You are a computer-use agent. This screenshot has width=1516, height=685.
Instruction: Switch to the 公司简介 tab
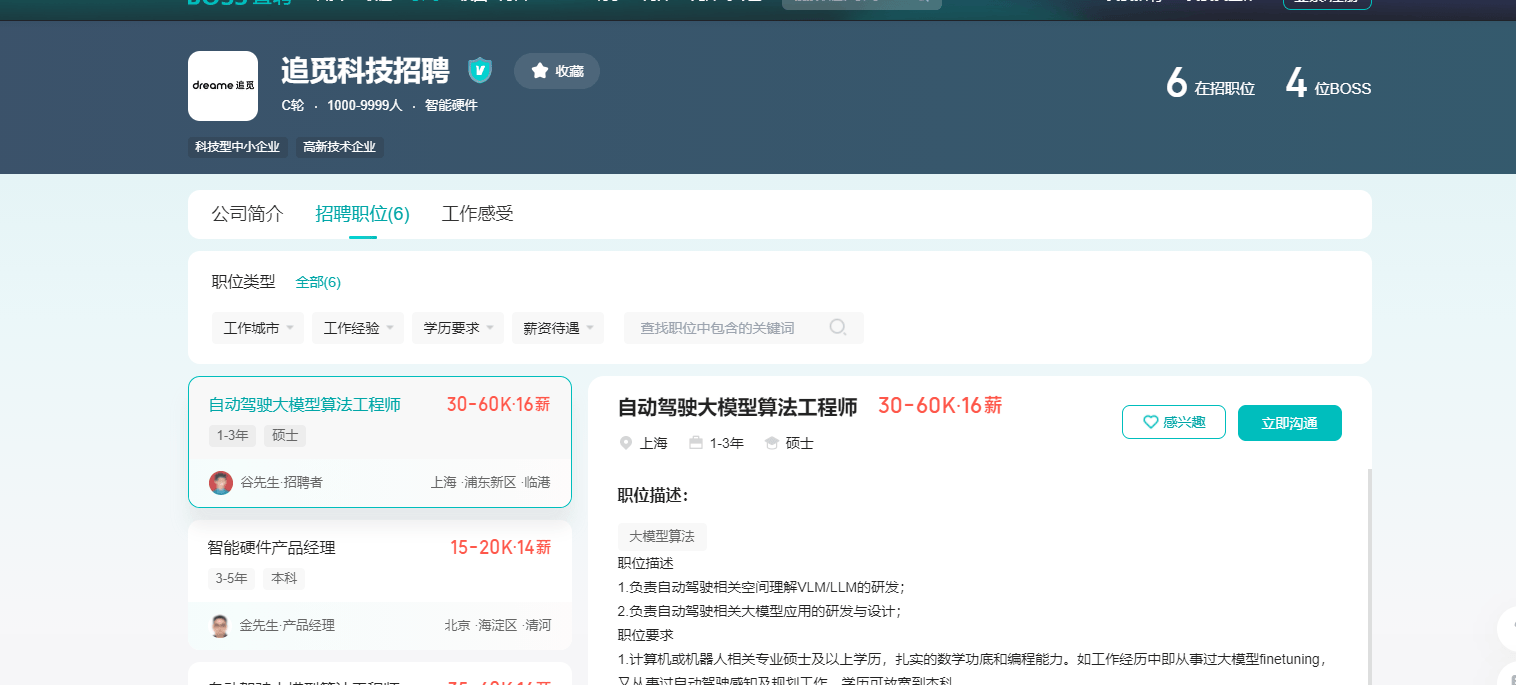(x=247, y=213)
